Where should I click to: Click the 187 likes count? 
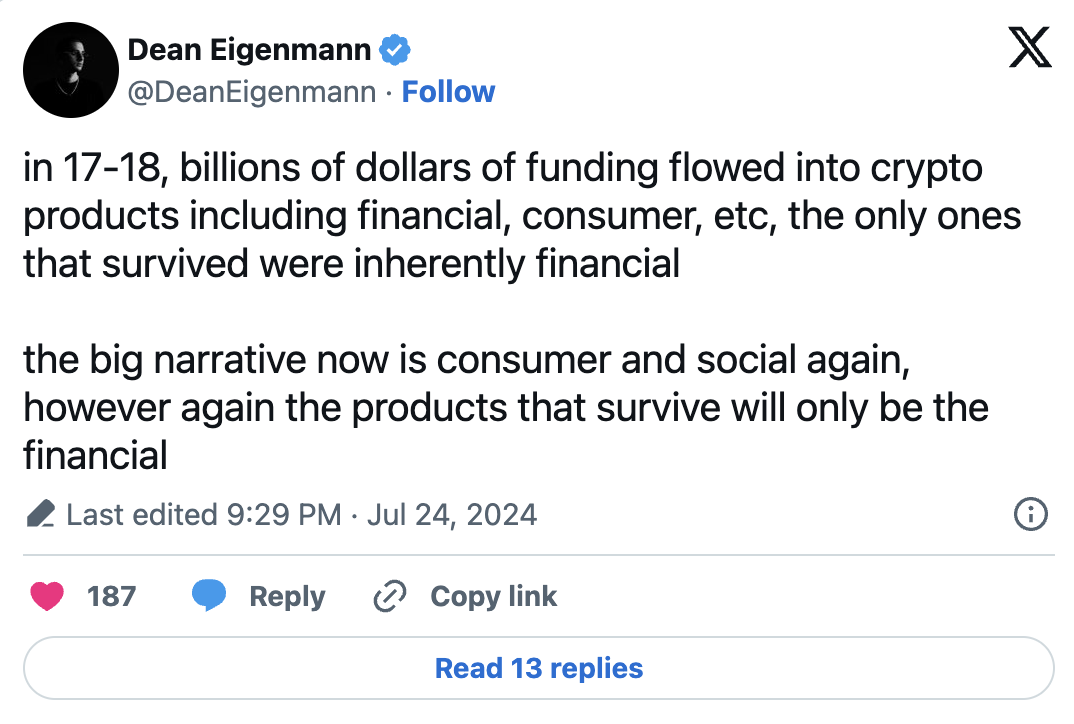tap(111, 597)
